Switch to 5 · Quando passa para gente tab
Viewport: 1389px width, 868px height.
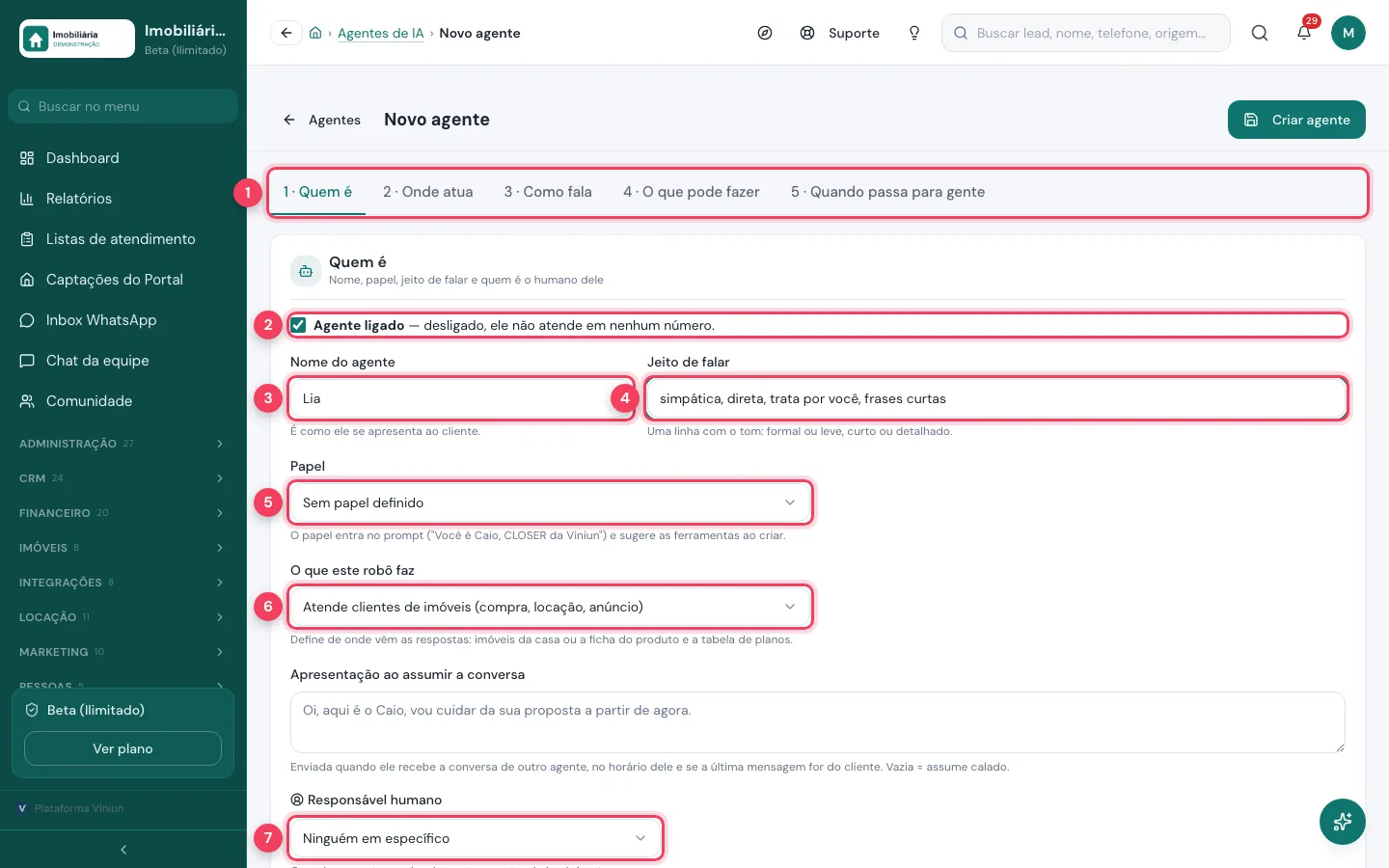point(888,192)
